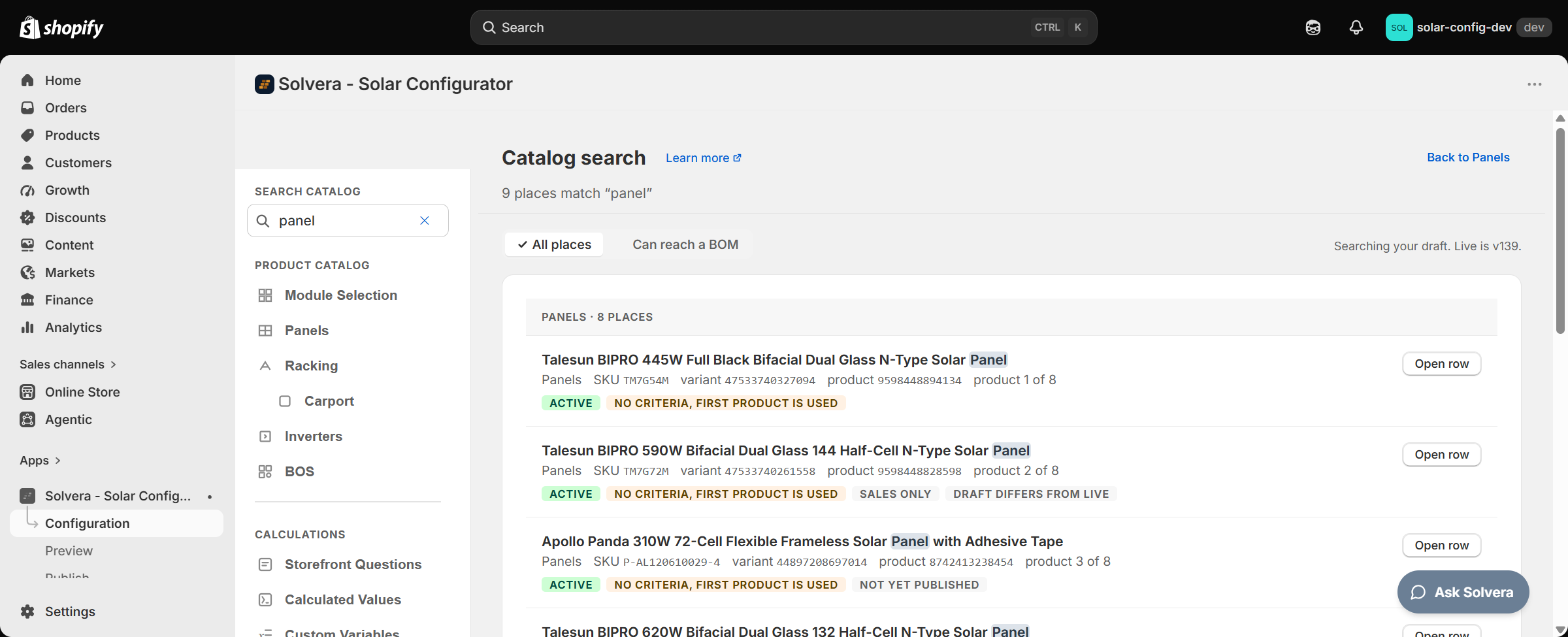
Task: Click the Discounts badge icon
Action: [x=27, y=218]
